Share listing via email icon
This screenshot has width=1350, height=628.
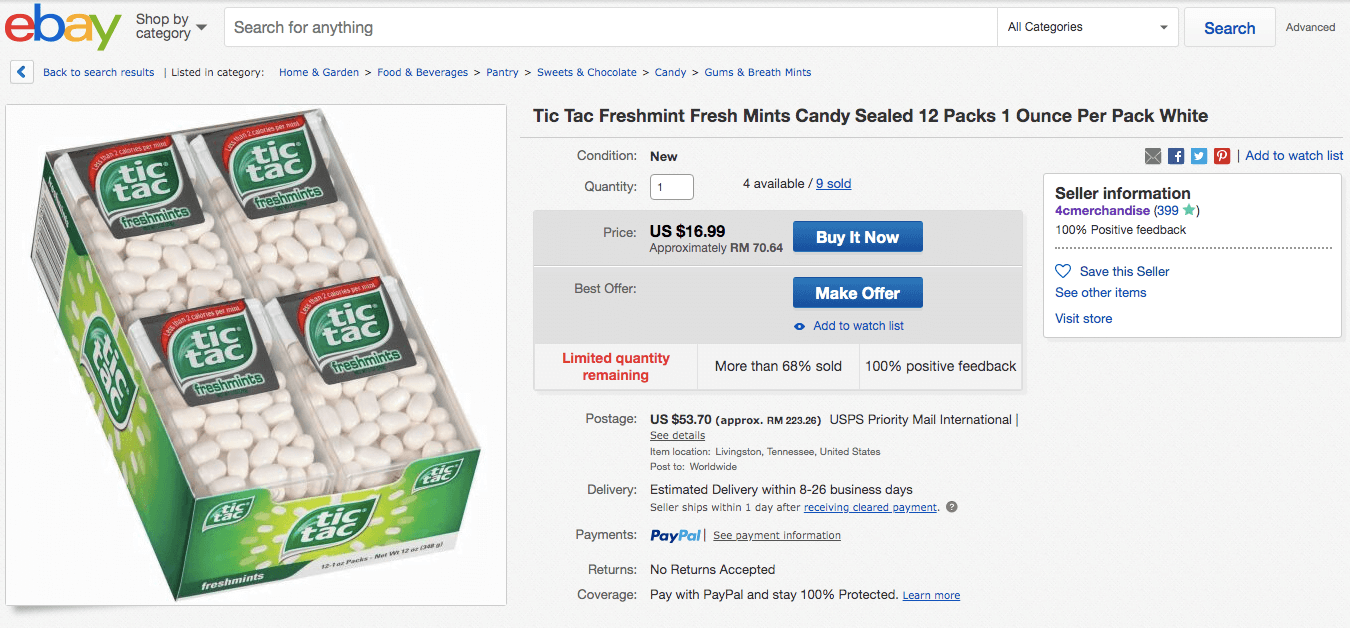click(x=1153, y=156)
